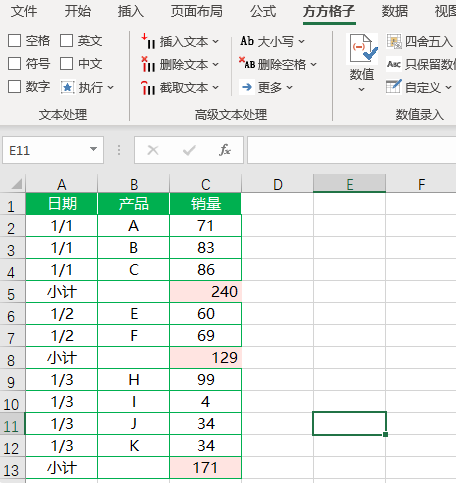This screenshot has width=461, height=490.
Task: Open the Name Box dropdown arrow
Action: [x=93, y=149]
